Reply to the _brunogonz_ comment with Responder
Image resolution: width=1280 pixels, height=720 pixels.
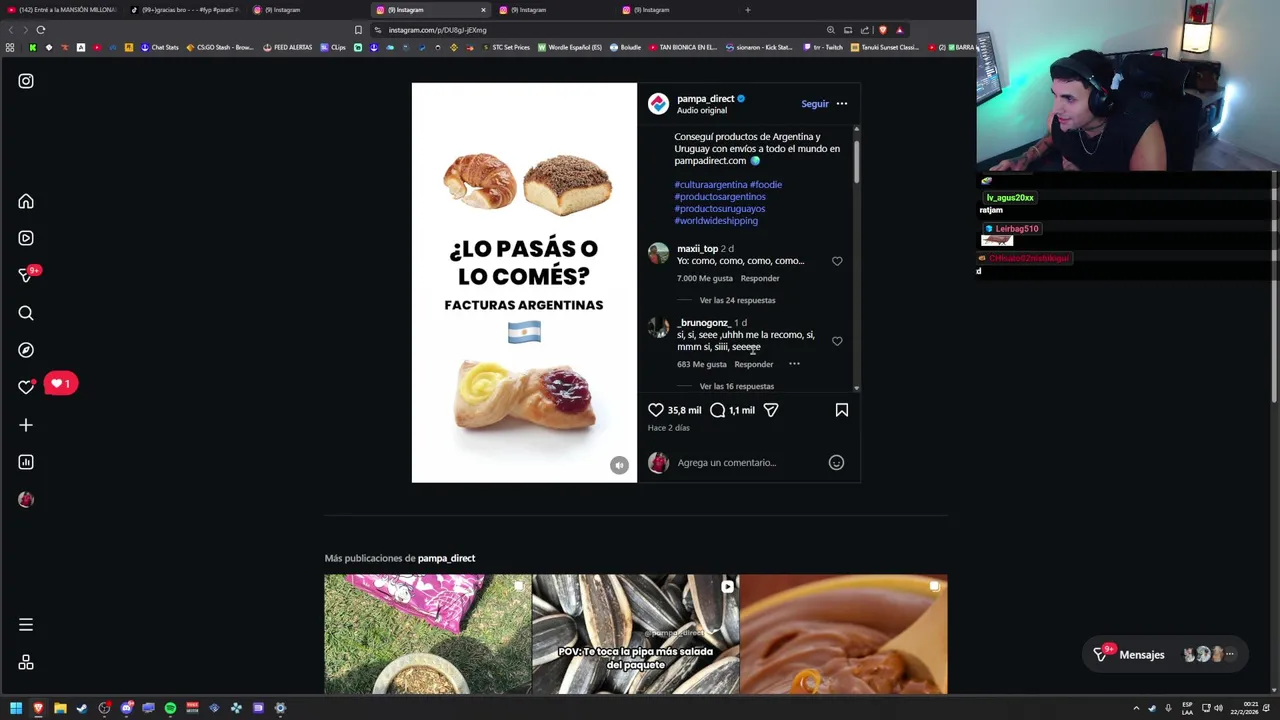click(x=754, y=364)
